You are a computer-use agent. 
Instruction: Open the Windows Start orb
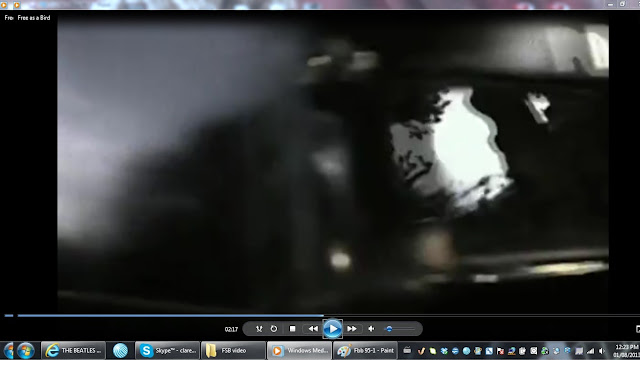click(25, 351)
